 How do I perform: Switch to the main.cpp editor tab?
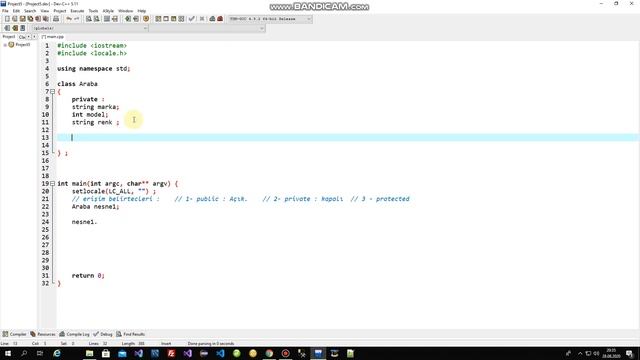[x=53, y=37]
